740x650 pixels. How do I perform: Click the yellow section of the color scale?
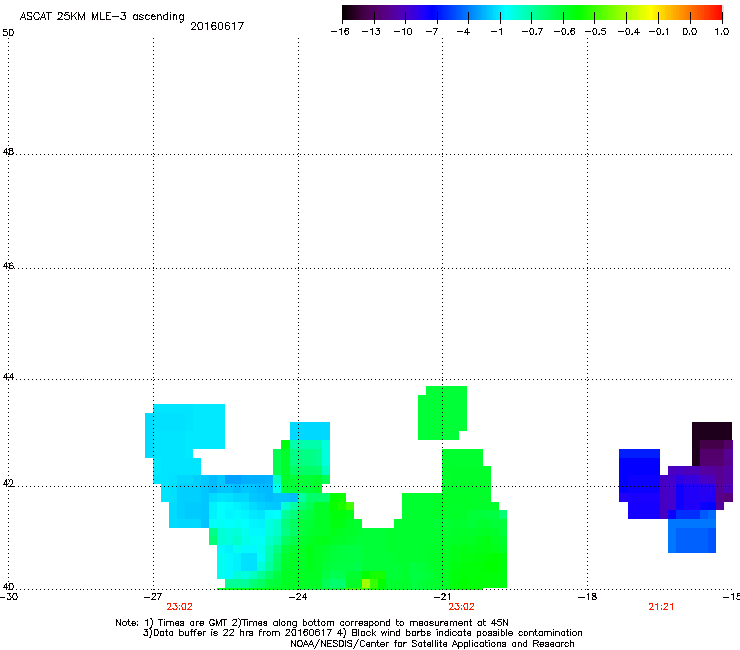652,13
